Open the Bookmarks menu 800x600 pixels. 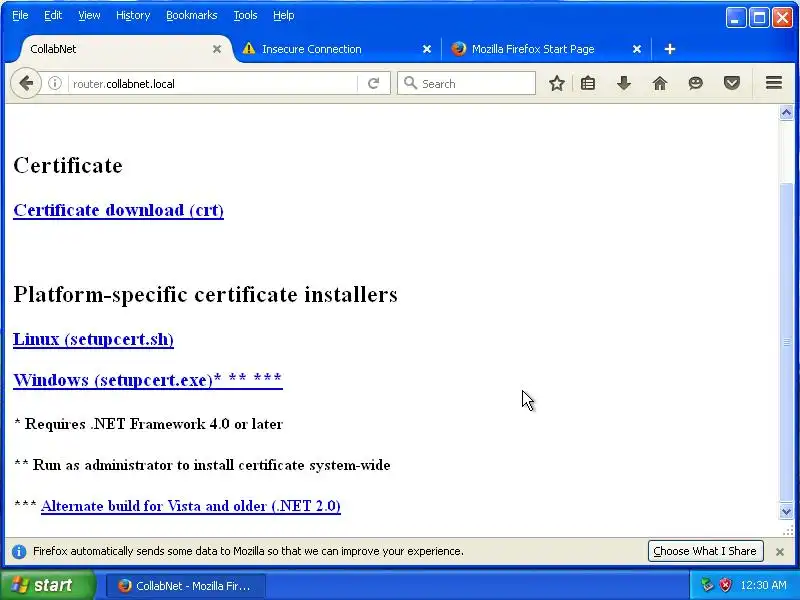click(192, 15)
